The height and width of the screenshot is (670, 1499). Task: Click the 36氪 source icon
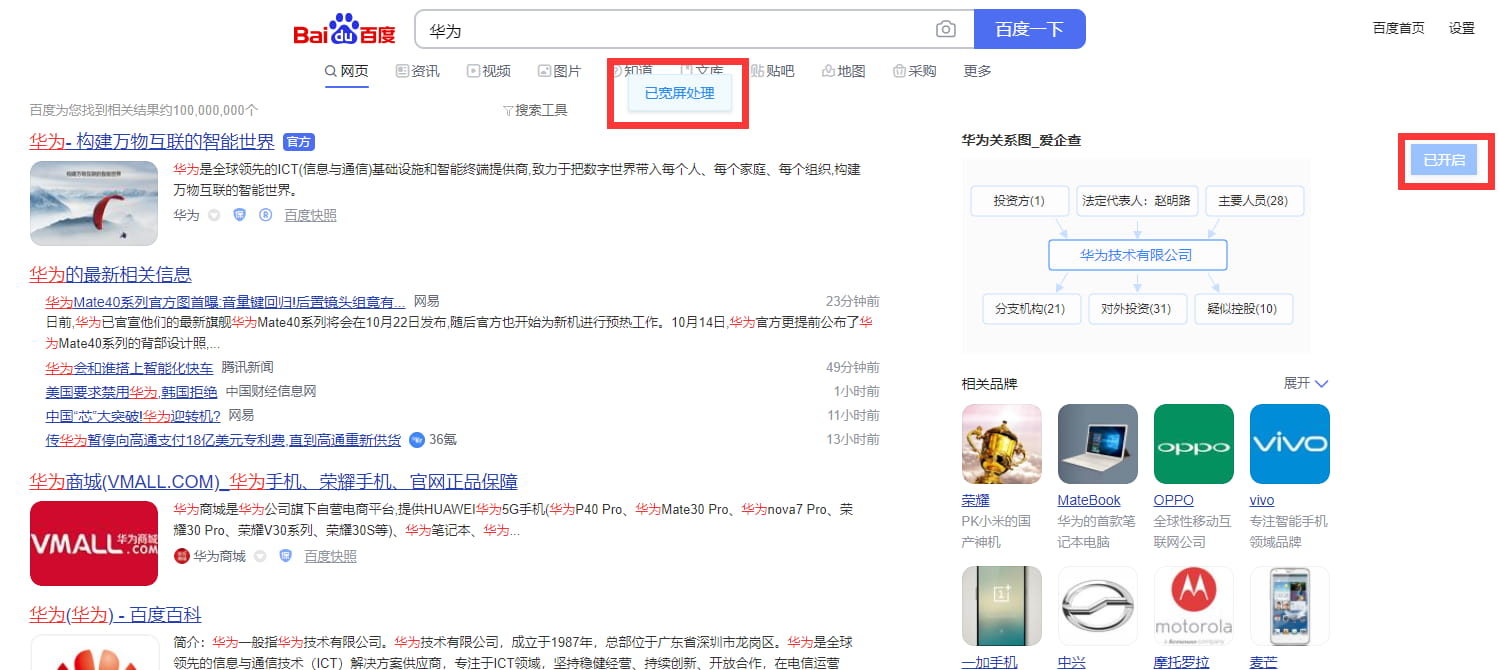click(417, 439)
